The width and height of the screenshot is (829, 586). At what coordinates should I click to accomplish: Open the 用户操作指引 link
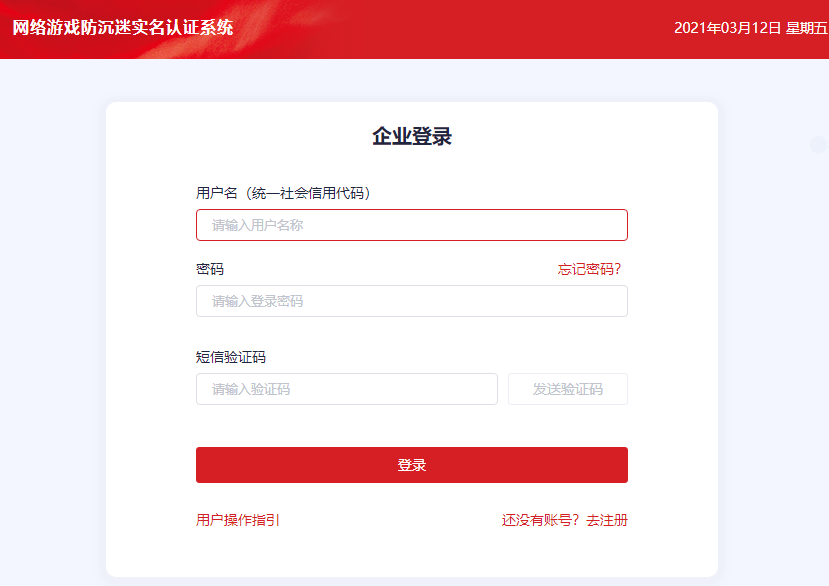click(x=238, y=520)
